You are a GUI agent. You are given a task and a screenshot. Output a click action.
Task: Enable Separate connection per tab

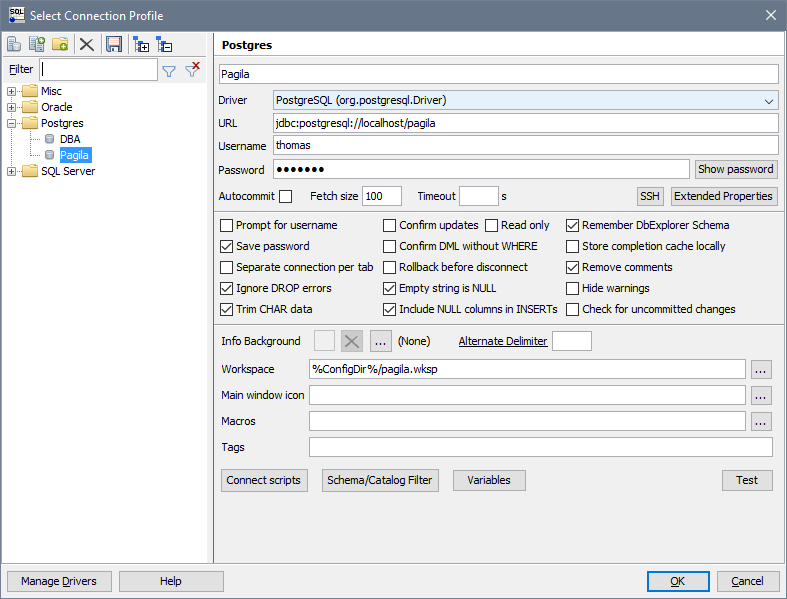[226, 267]
